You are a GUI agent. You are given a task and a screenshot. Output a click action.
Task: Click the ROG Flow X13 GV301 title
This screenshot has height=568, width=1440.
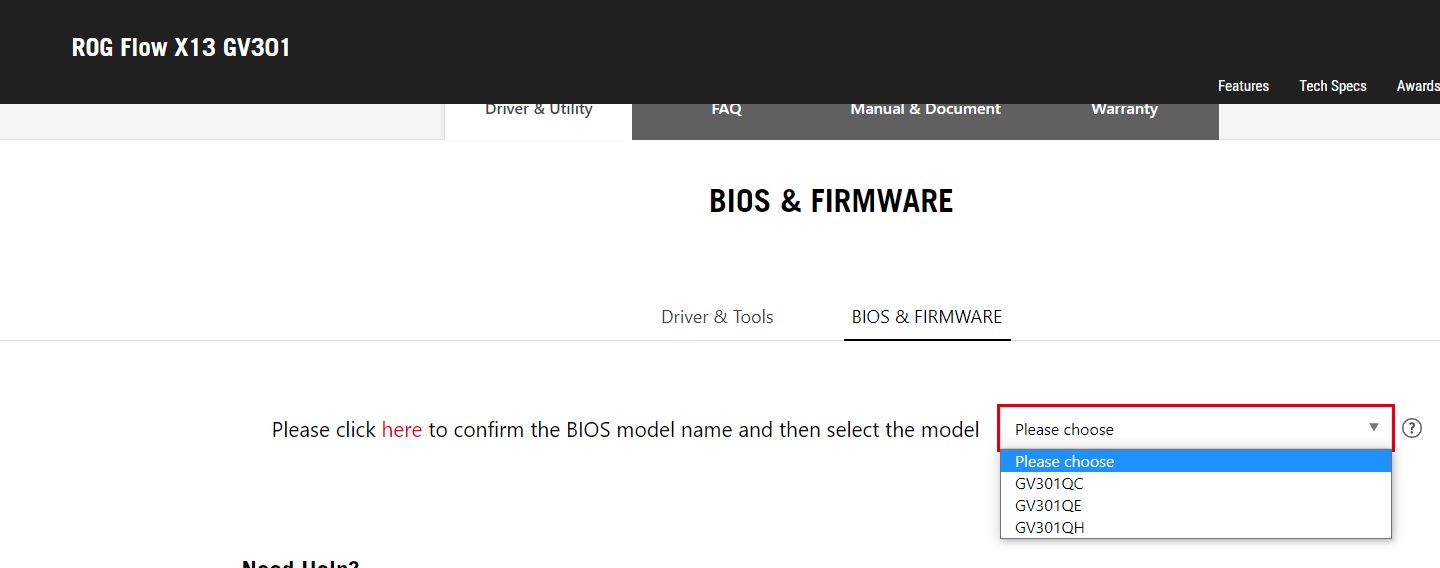[181, 48]
